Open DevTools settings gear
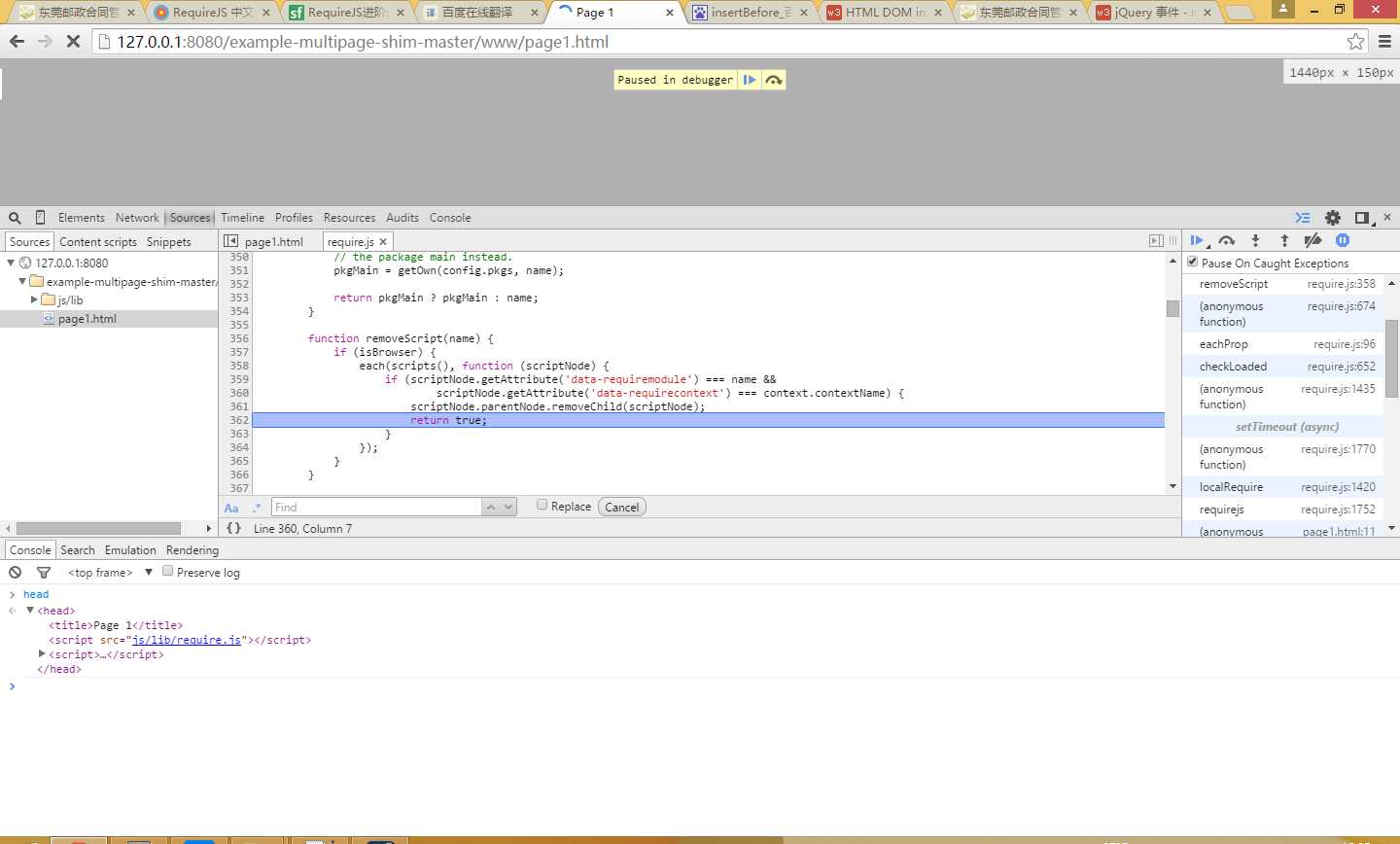 pos(1333,218)
